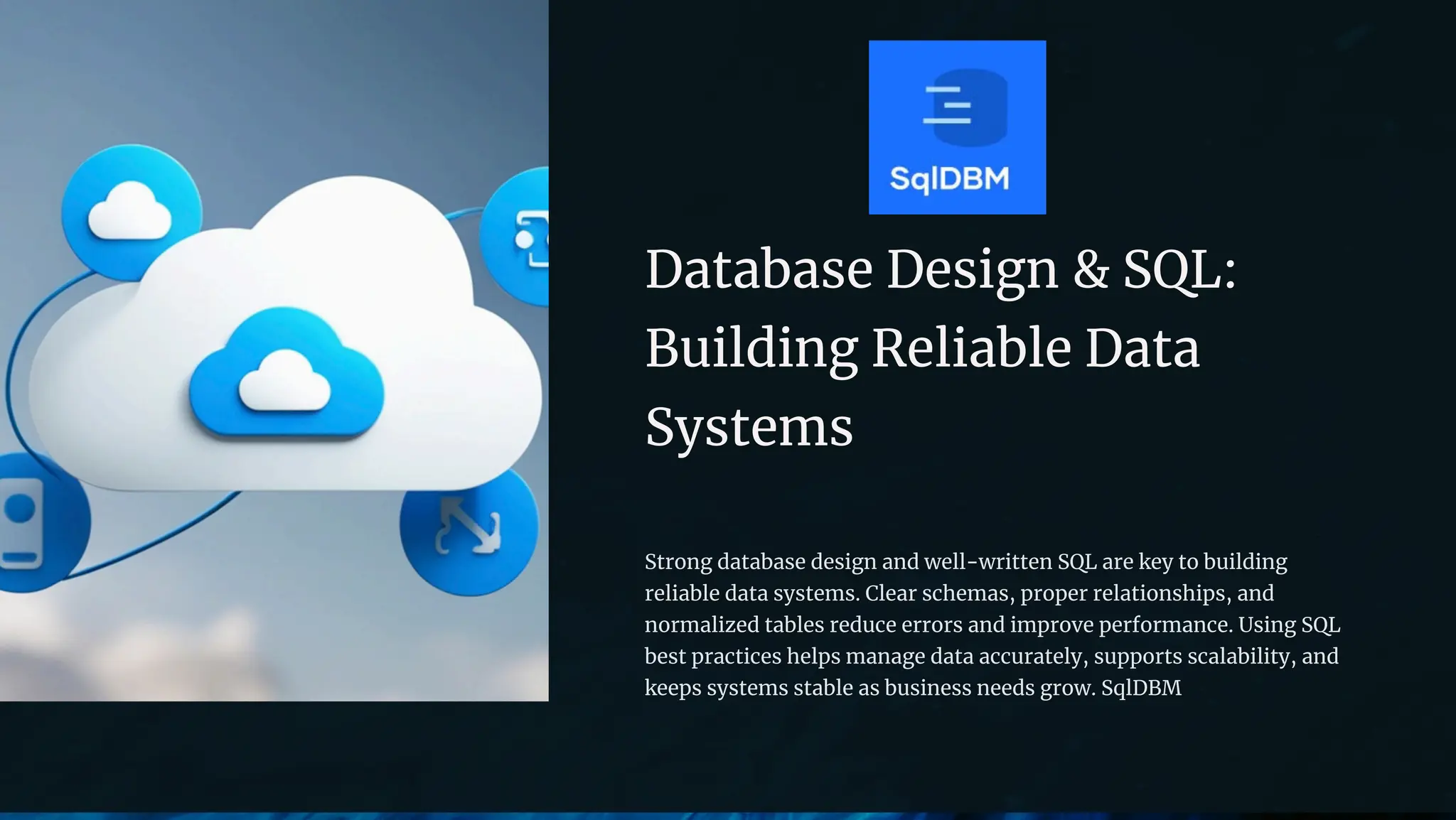Click the paragraph line starting 'Strong database design'

click(965, 562)
